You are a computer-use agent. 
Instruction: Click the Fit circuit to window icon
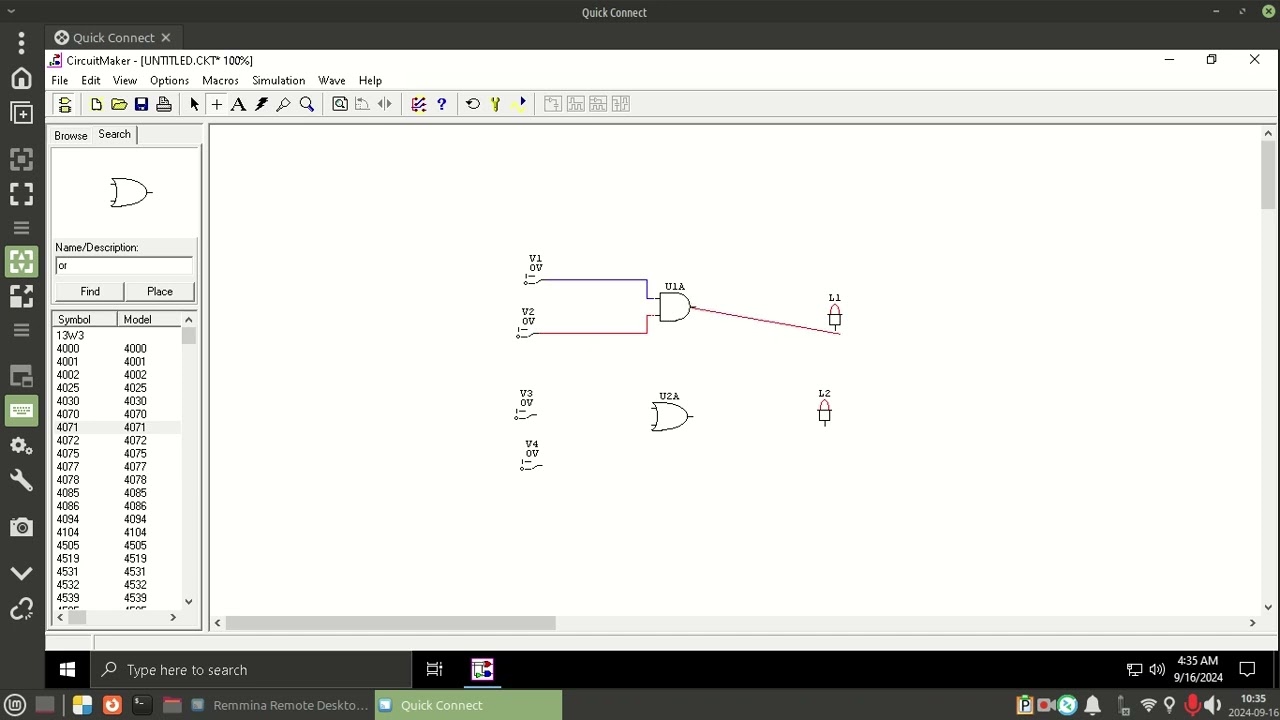tap(340, 104)
